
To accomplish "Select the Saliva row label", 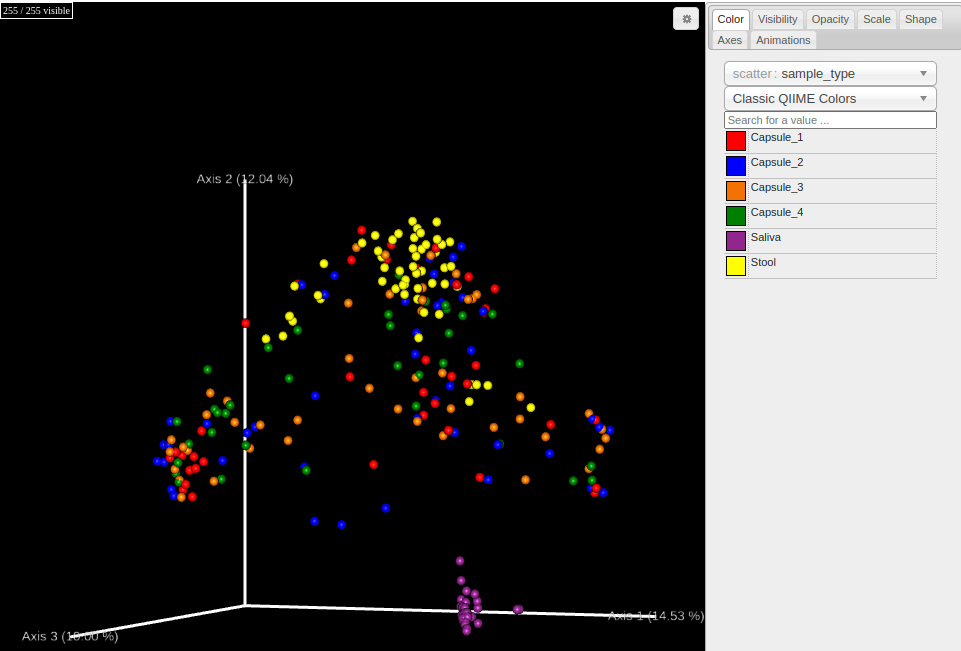I will coord(765,237).
